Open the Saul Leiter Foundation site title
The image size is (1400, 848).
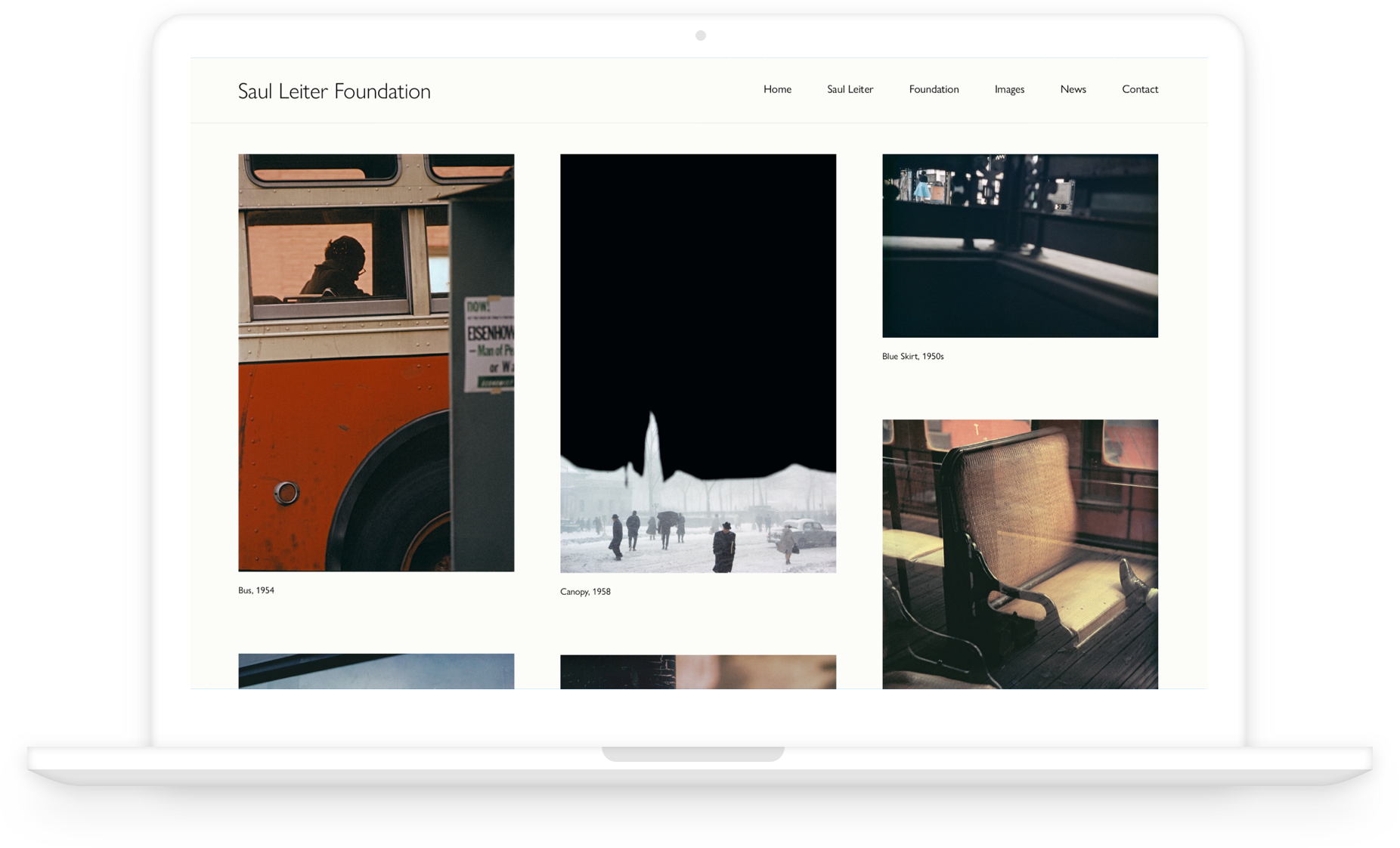tap(334, 91)
